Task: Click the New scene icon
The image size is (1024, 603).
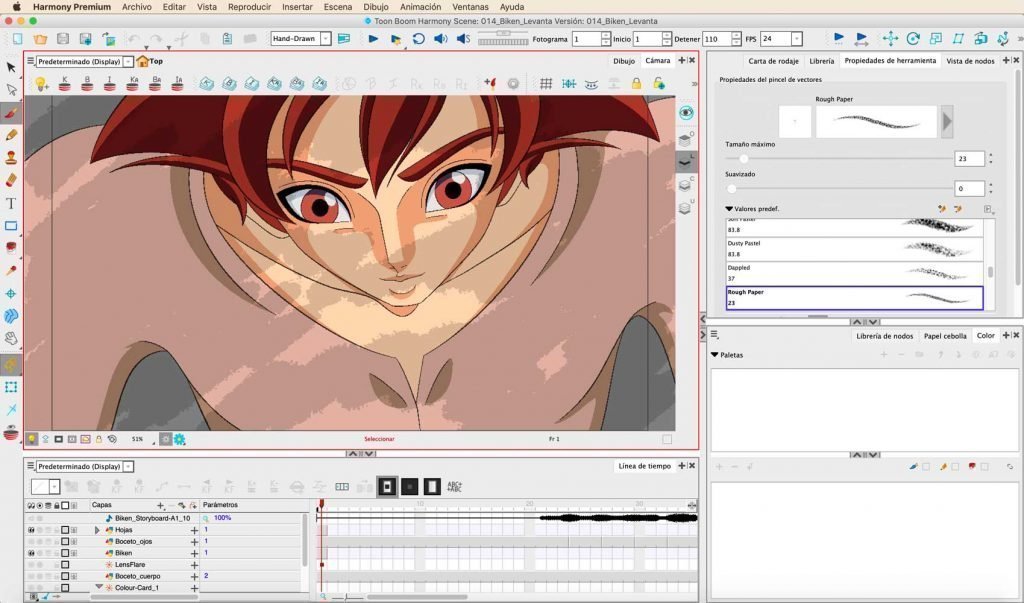Action: (x=18, y=39)
